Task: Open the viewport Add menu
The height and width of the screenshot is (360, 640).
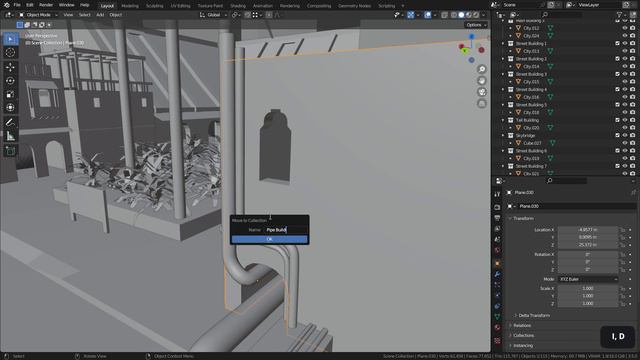Action: [100, 15]
